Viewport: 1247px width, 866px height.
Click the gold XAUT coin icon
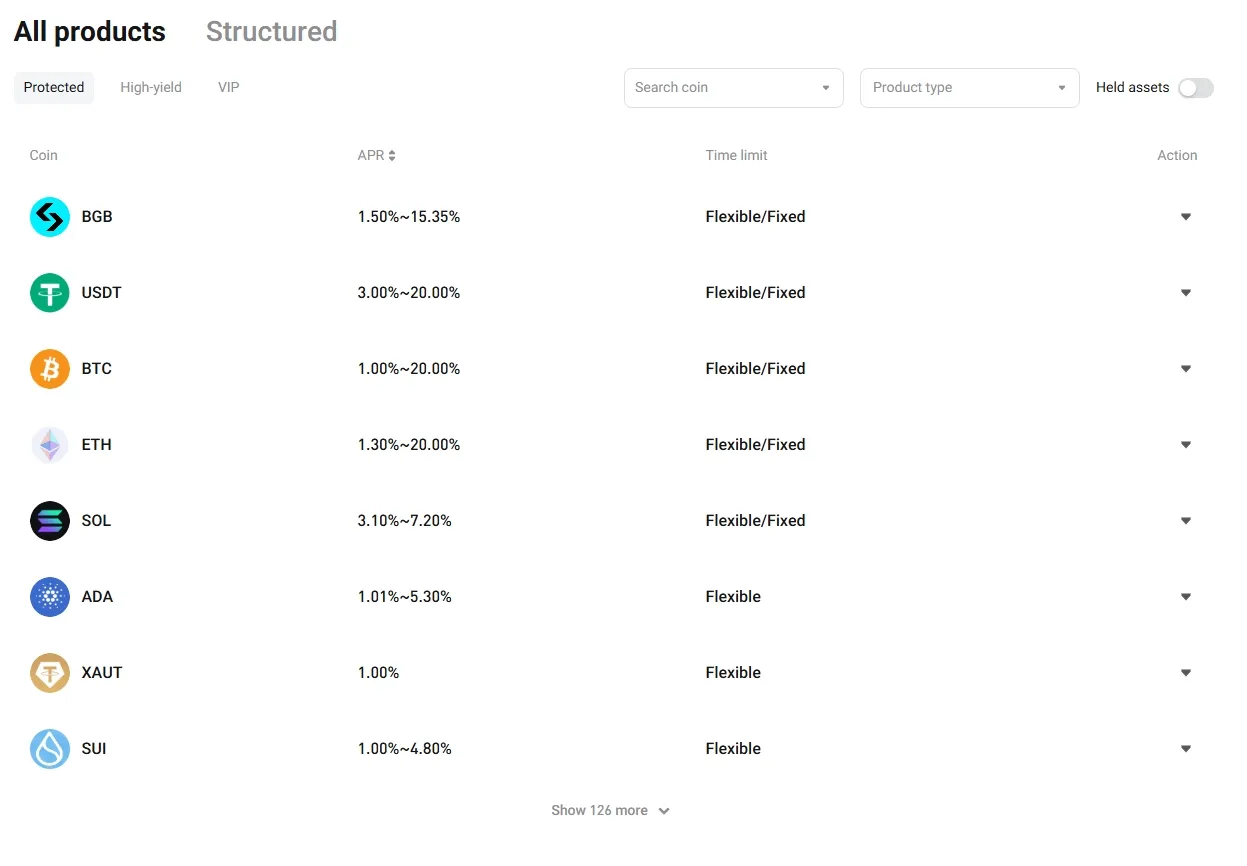[50, 673]
